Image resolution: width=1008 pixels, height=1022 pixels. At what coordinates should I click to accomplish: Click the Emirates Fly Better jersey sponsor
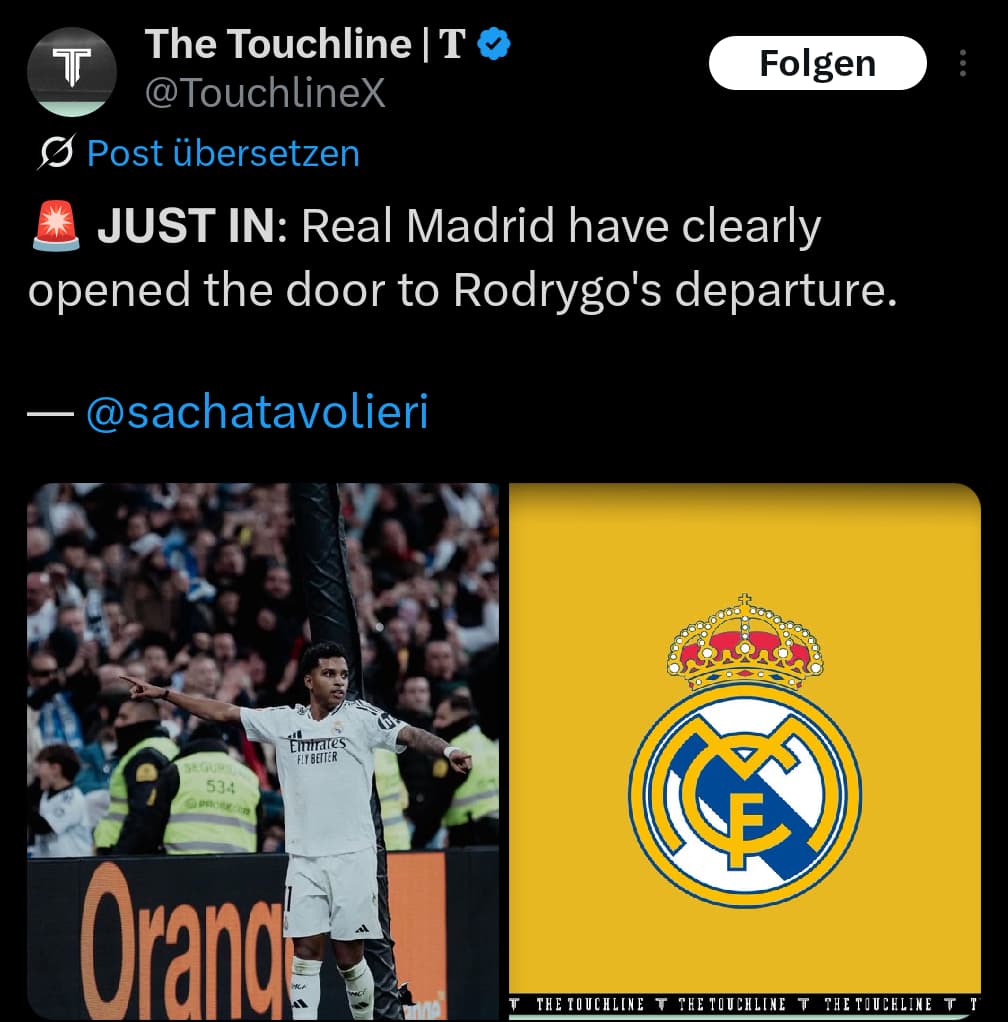point(317,750)
